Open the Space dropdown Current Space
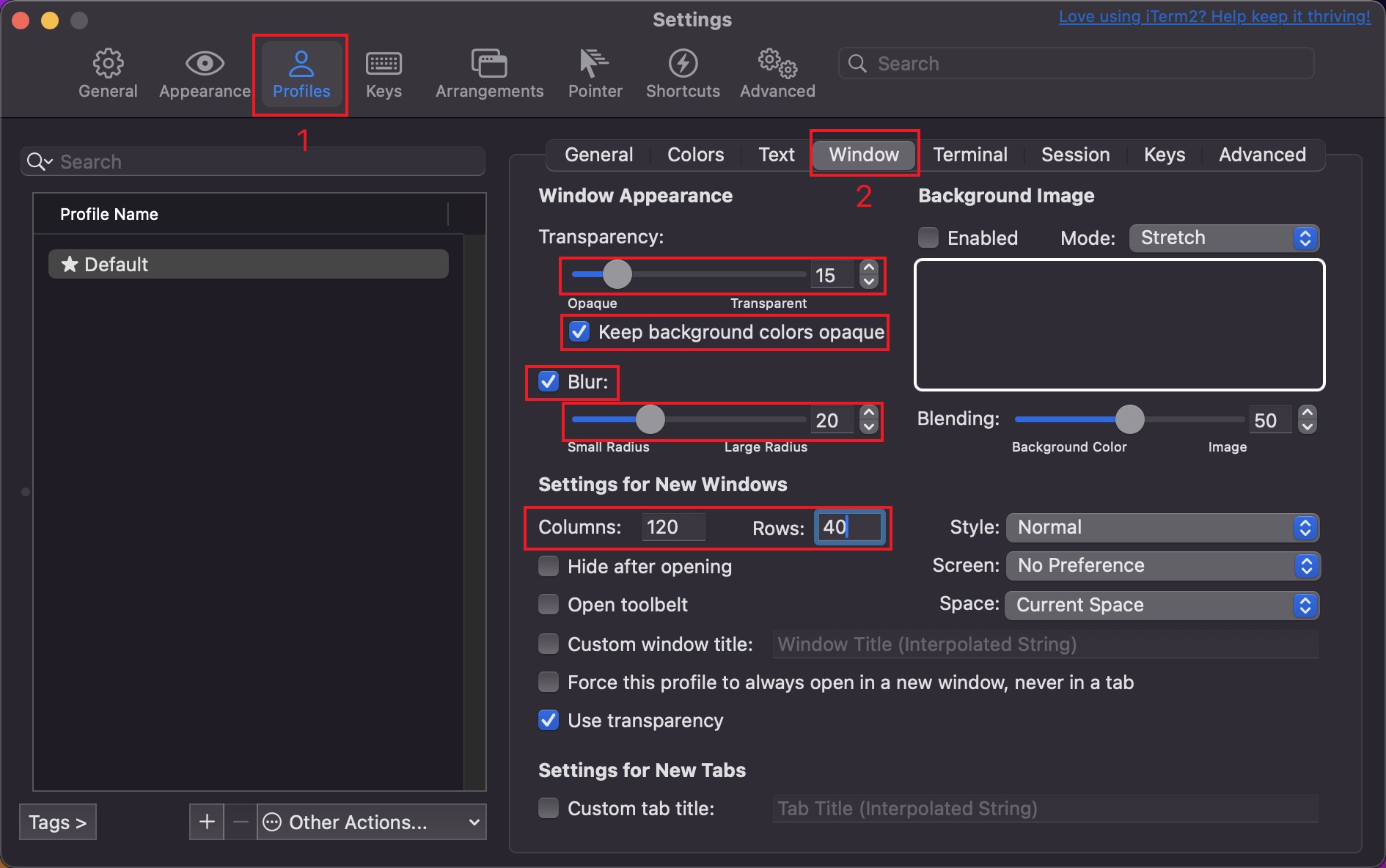This screenshot has width=1386, height=868. coord(1162,605)
